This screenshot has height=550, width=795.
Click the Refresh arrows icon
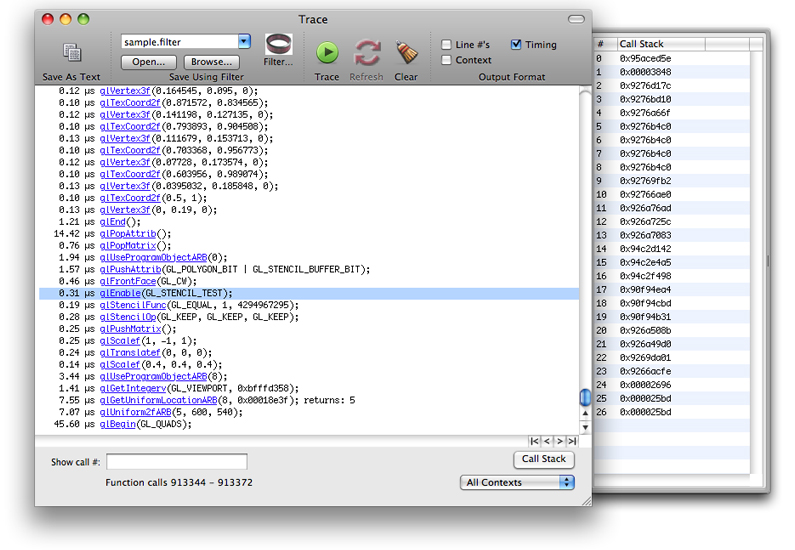[x=367, y=52]
